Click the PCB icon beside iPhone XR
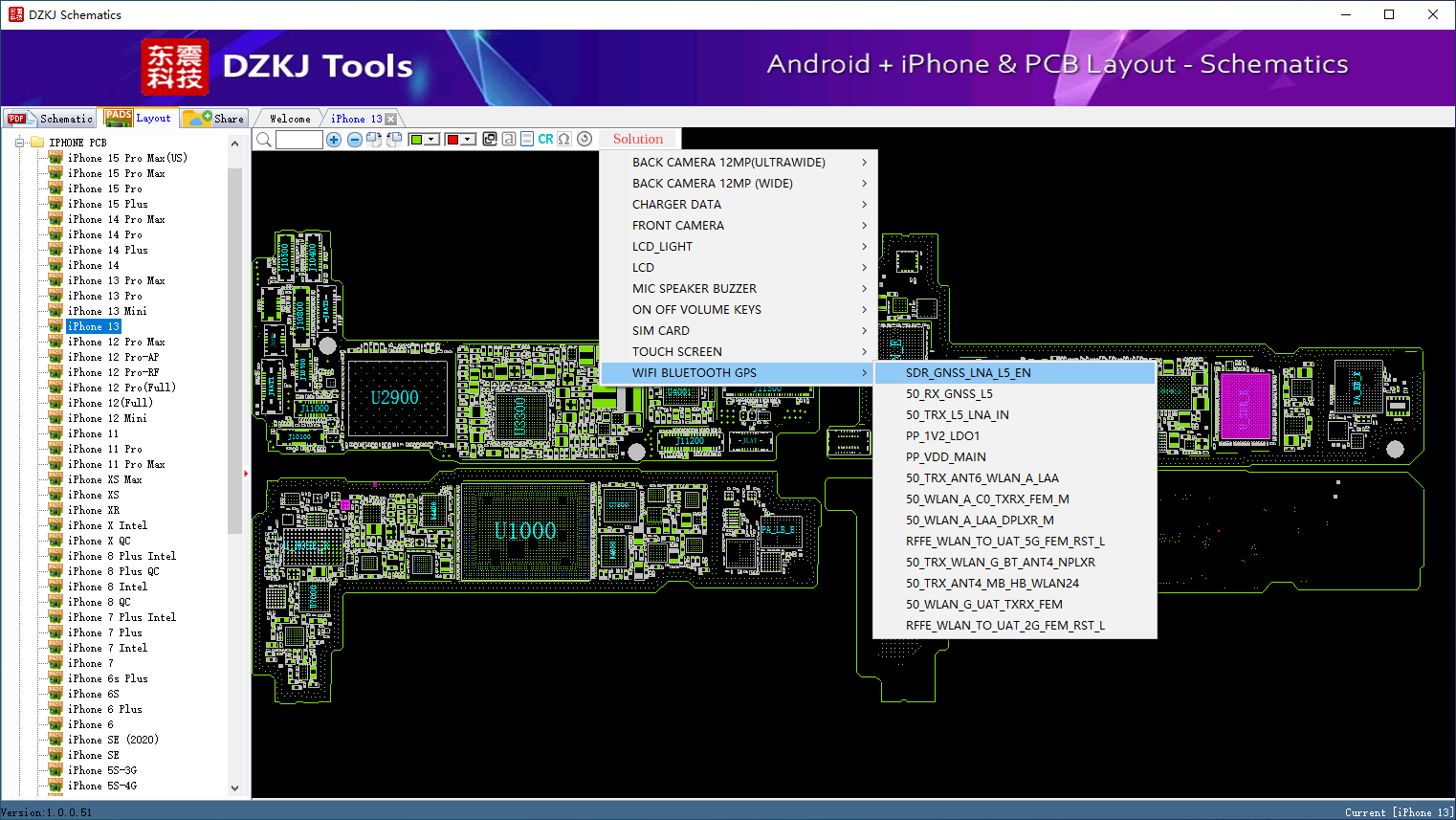This screenshot has width=1456, height=820. [55, 510]
